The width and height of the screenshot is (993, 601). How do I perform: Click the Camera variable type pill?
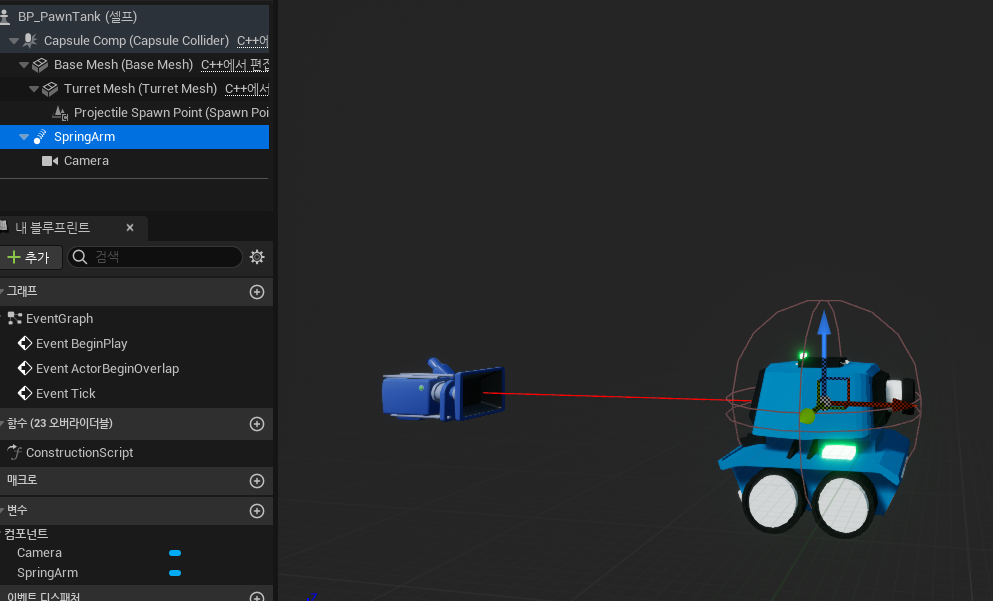175,553
